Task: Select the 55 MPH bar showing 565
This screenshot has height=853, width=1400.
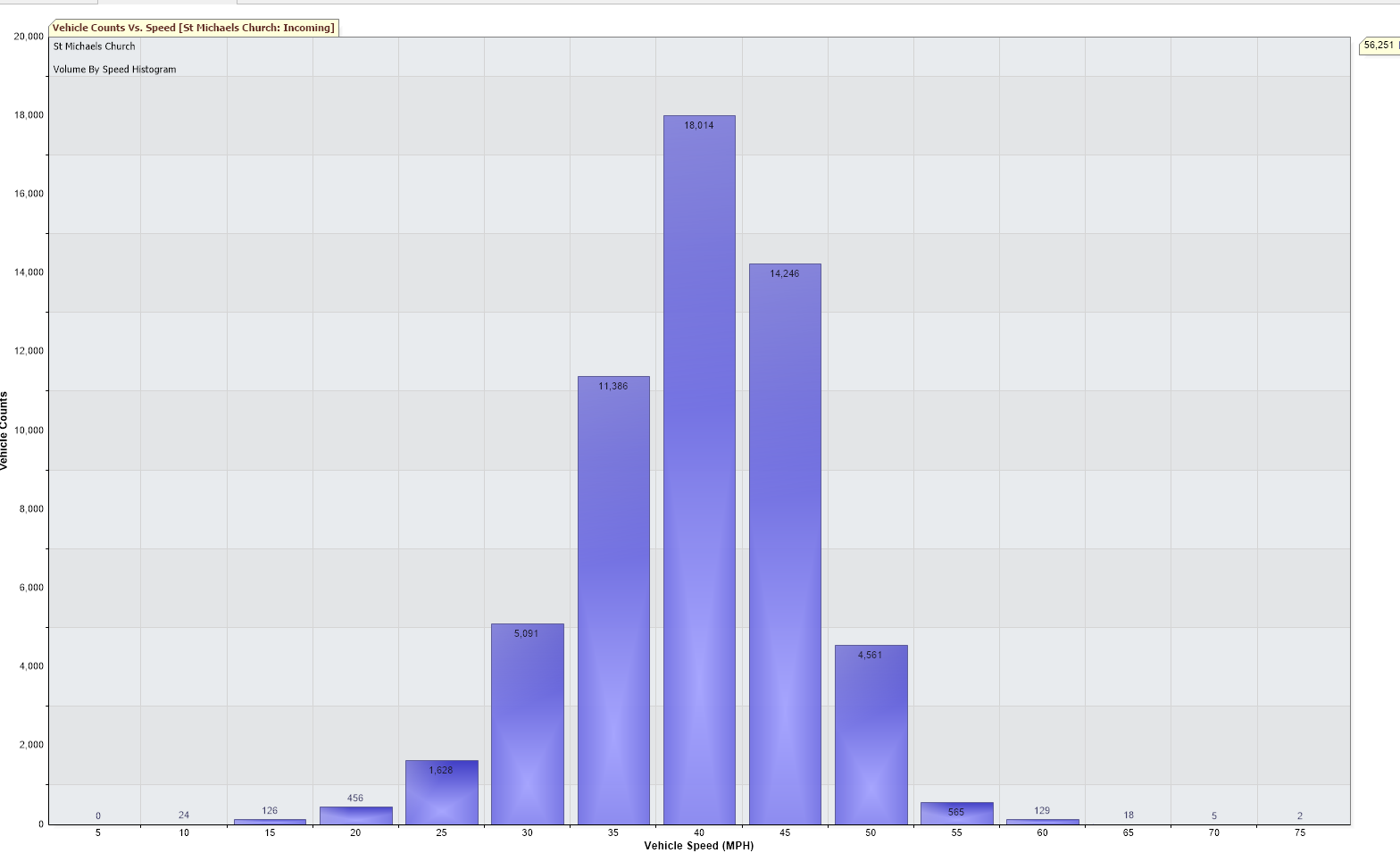Action: pos(956,814)
